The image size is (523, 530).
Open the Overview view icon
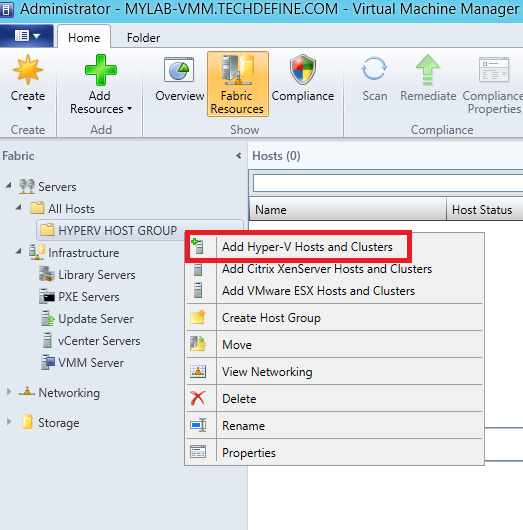(x=179, y=70)
